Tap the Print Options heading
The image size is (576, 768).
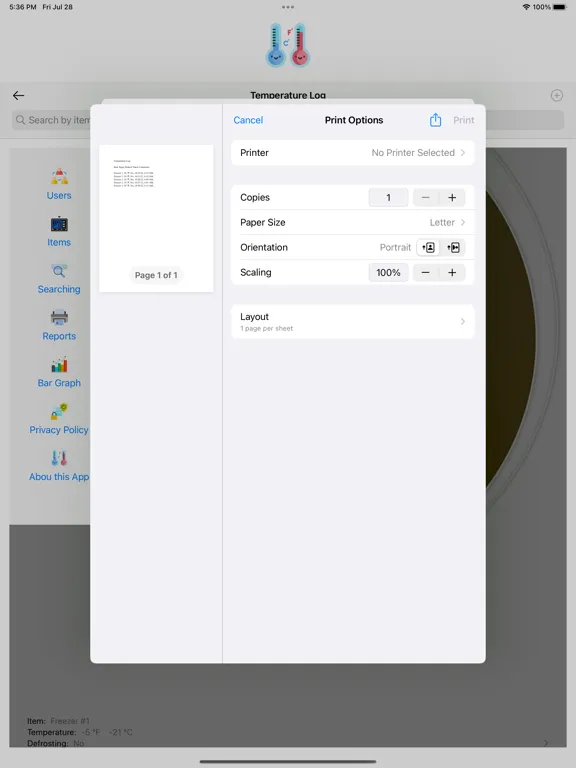coord(354,120)
